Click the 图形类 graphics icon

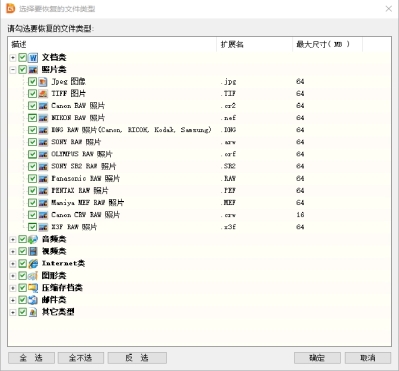[x=33, y=275]
